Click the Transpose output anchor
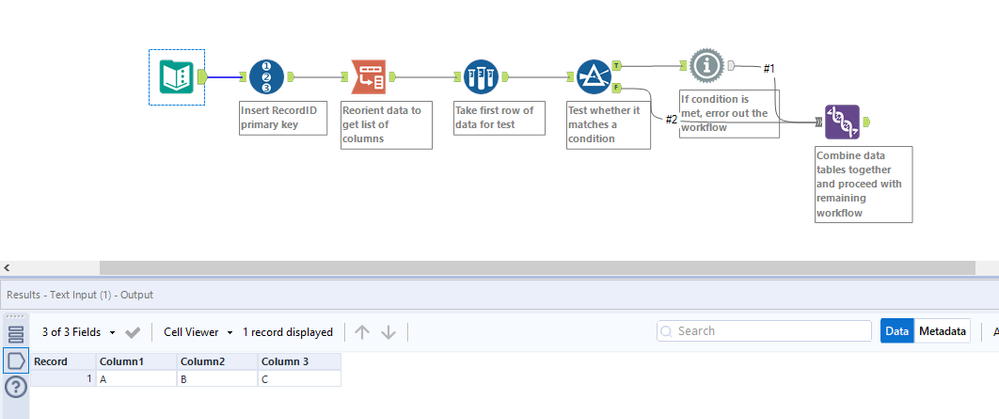This screenshot has height=419, width=999. (392, 77)
